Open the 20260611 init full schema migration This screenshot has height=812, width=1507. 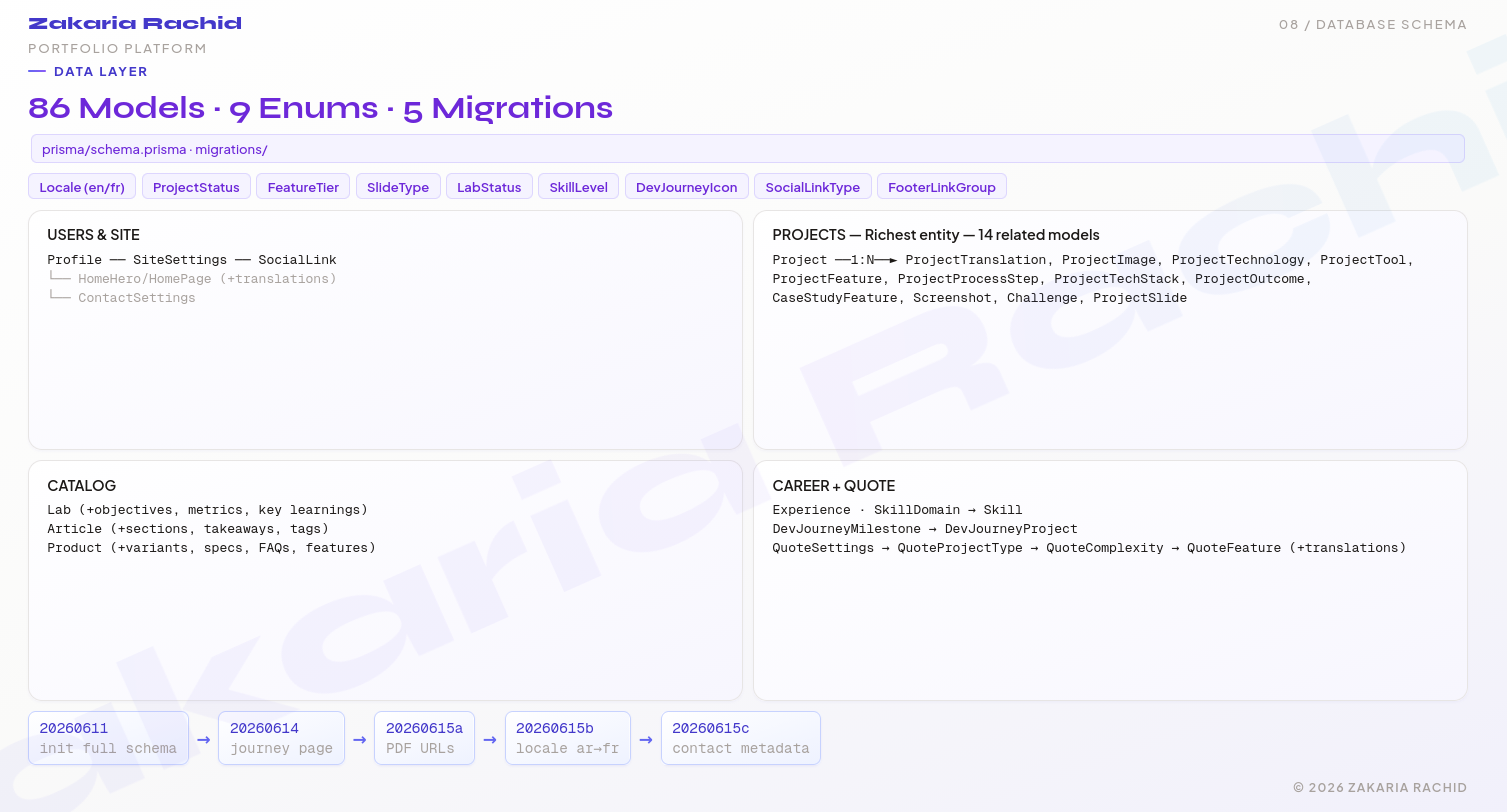click(x=108, y=738)
